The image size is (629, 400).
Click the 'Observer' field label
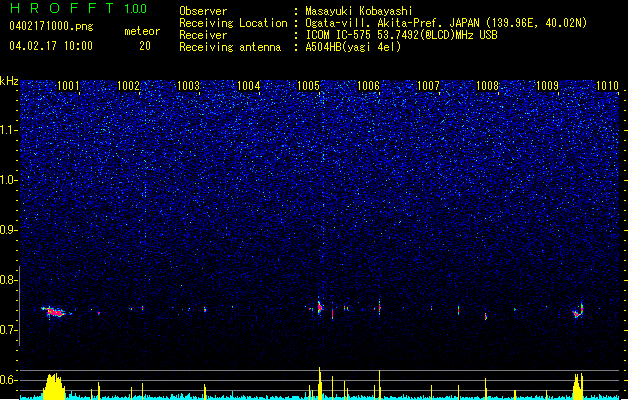click(203, 11)
